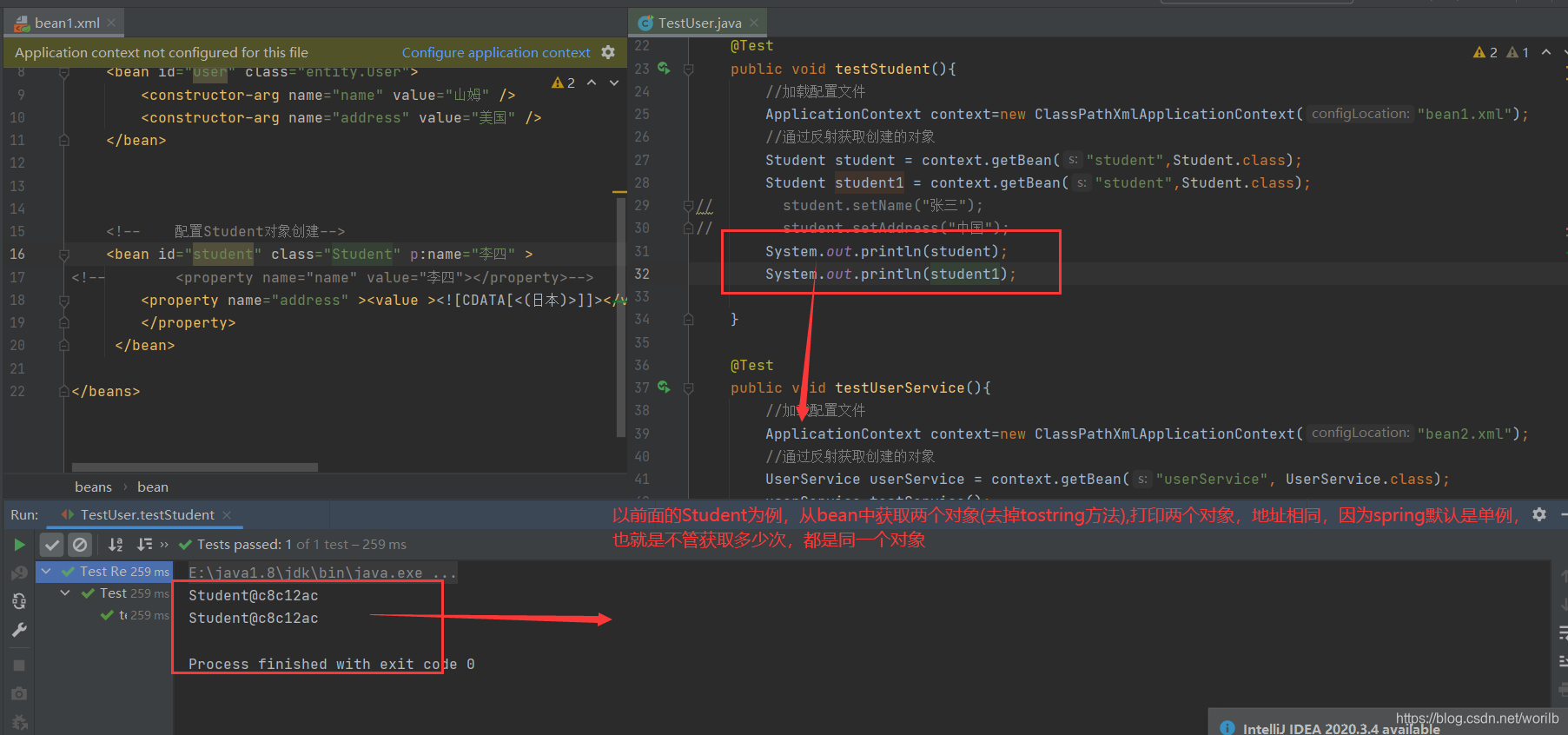Click IntelliJ IDEA update info icon
This screenshot has width=1568, height=735.
pos(1227,728)
